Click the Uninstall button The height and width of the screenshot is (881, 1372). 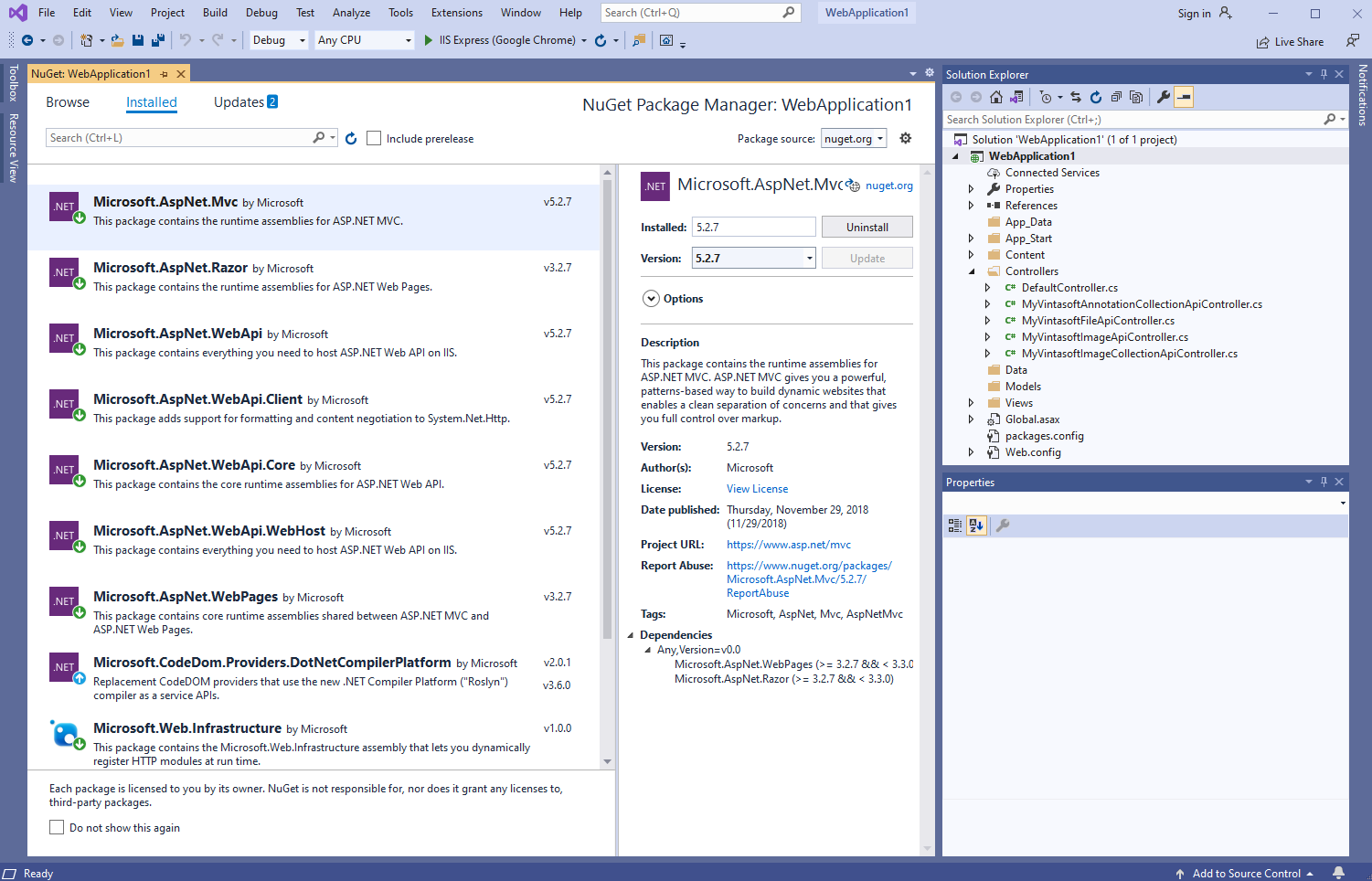click(x=867, y=227)
